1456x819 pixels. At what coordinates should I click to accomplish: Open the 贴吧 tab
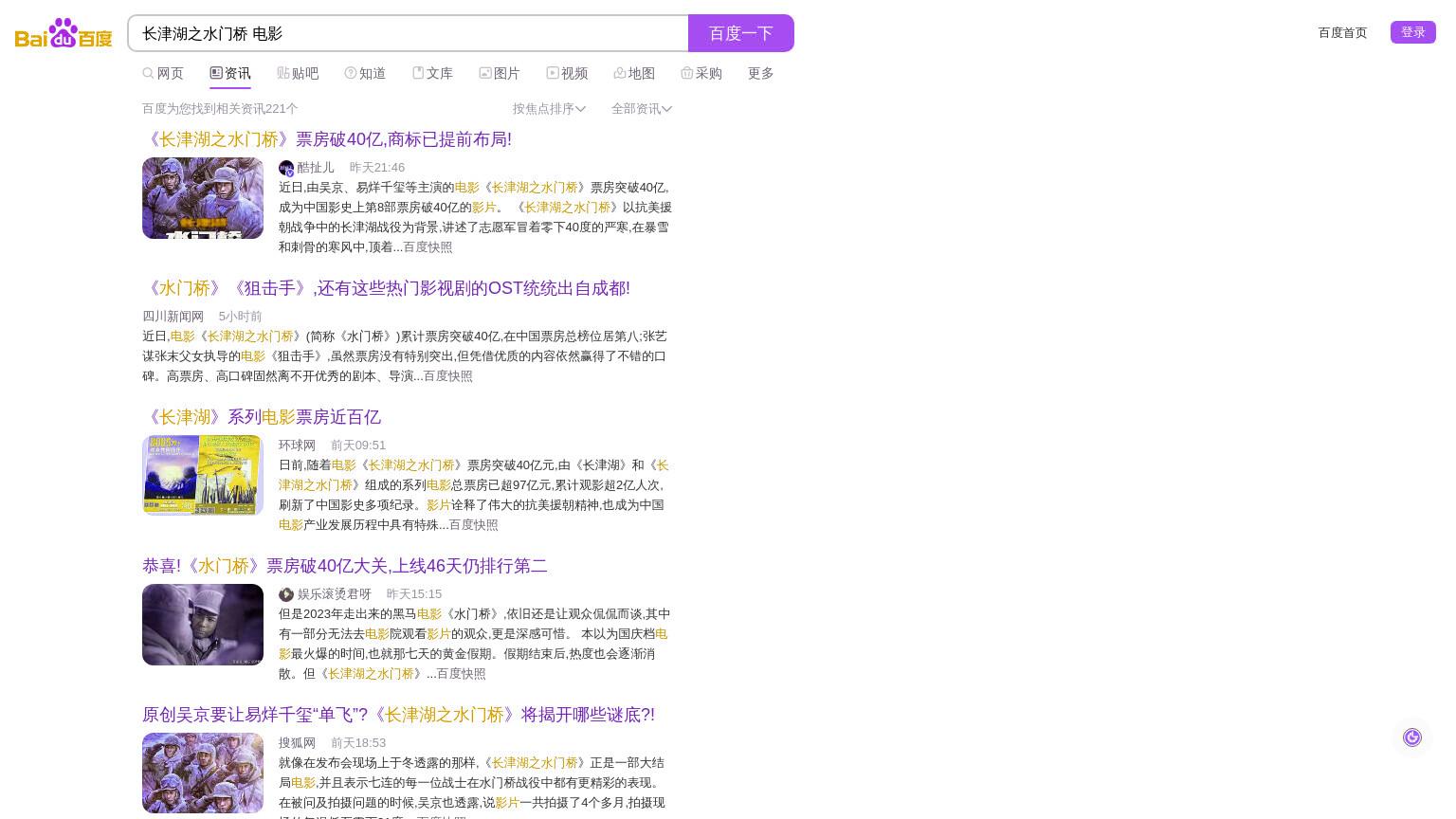coord(304,73)
